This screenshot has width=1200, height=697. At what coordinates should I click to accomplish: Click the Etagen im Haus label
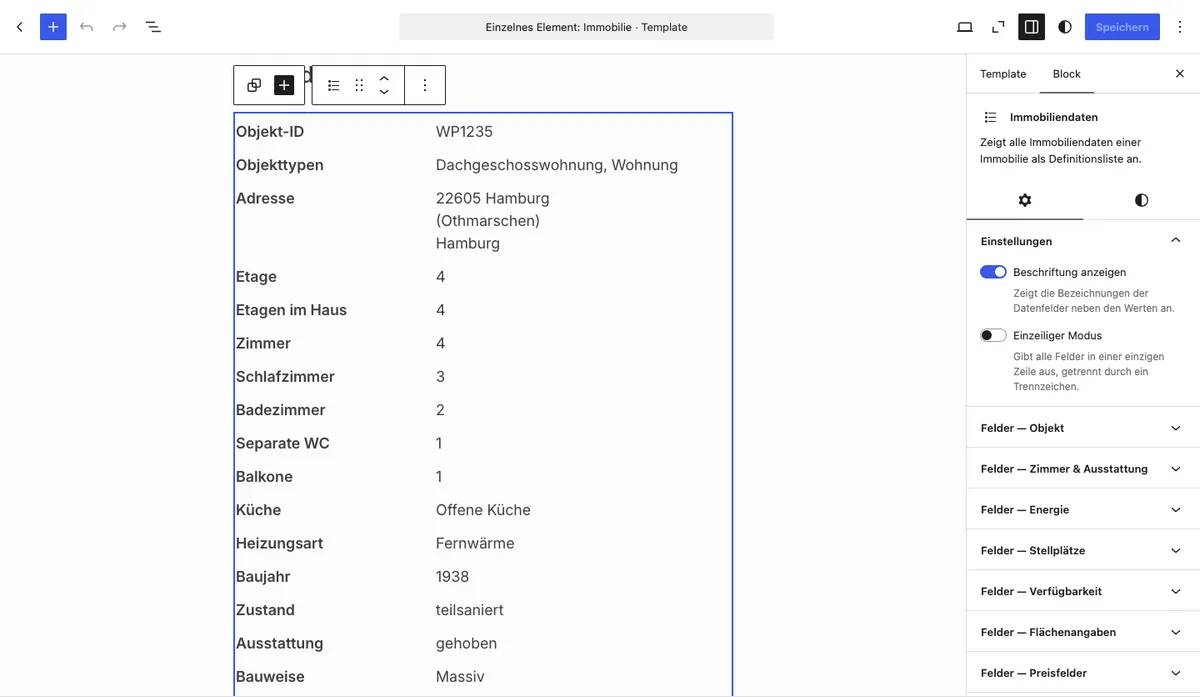291,310
